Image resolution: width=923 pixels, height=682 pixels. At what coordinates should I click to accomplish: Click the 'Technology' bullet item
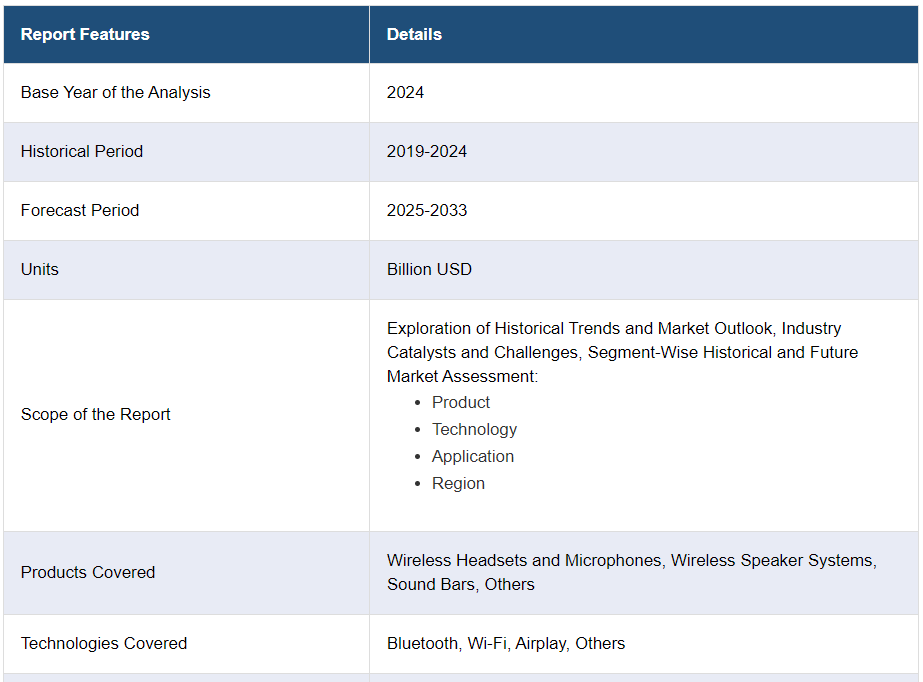474,429
